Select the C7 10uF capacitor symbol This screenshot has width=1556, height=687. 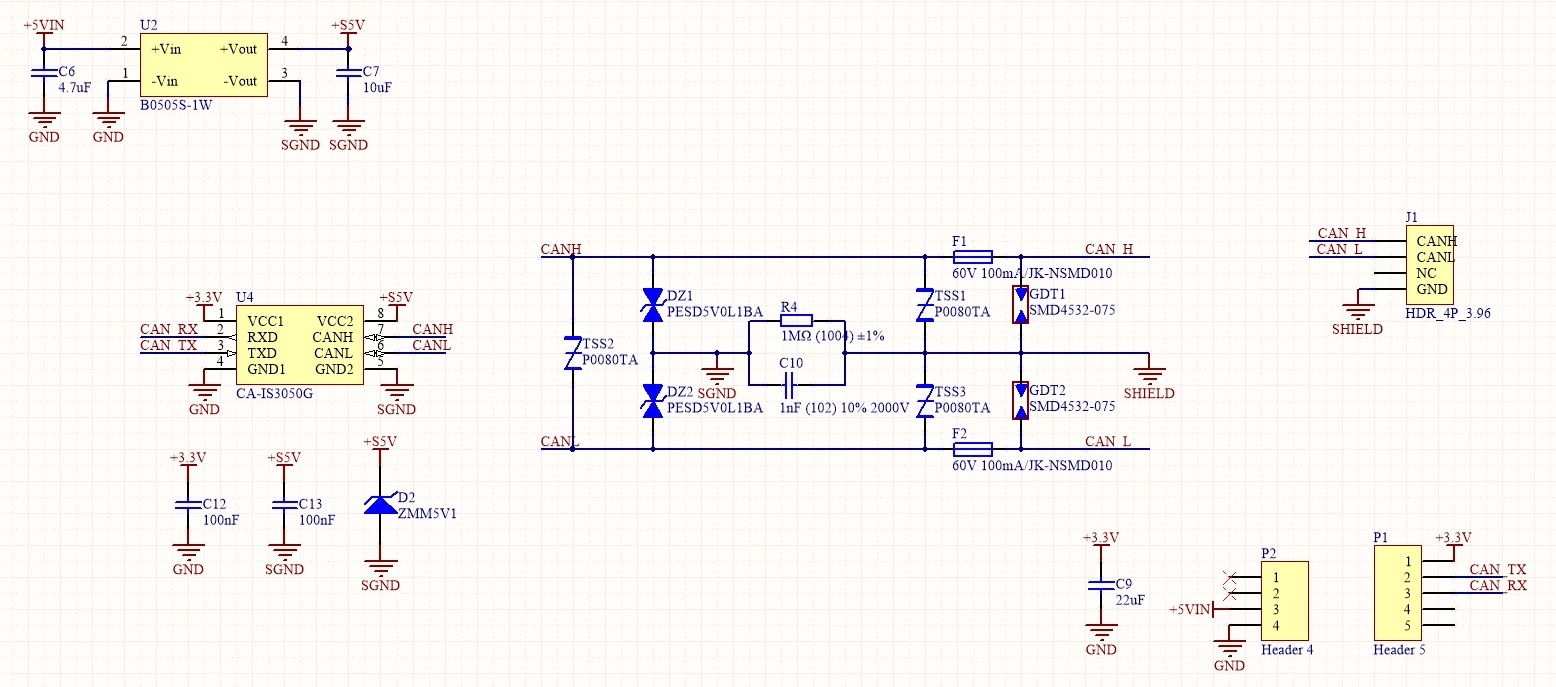(x=347, y=73)
